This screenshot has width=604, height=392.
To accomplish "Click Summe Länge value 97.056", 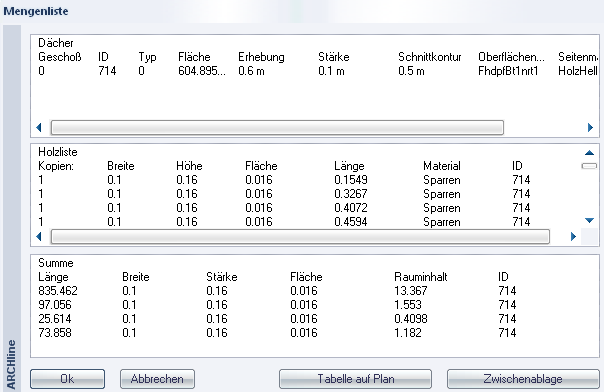I will (x=55, y=305).
